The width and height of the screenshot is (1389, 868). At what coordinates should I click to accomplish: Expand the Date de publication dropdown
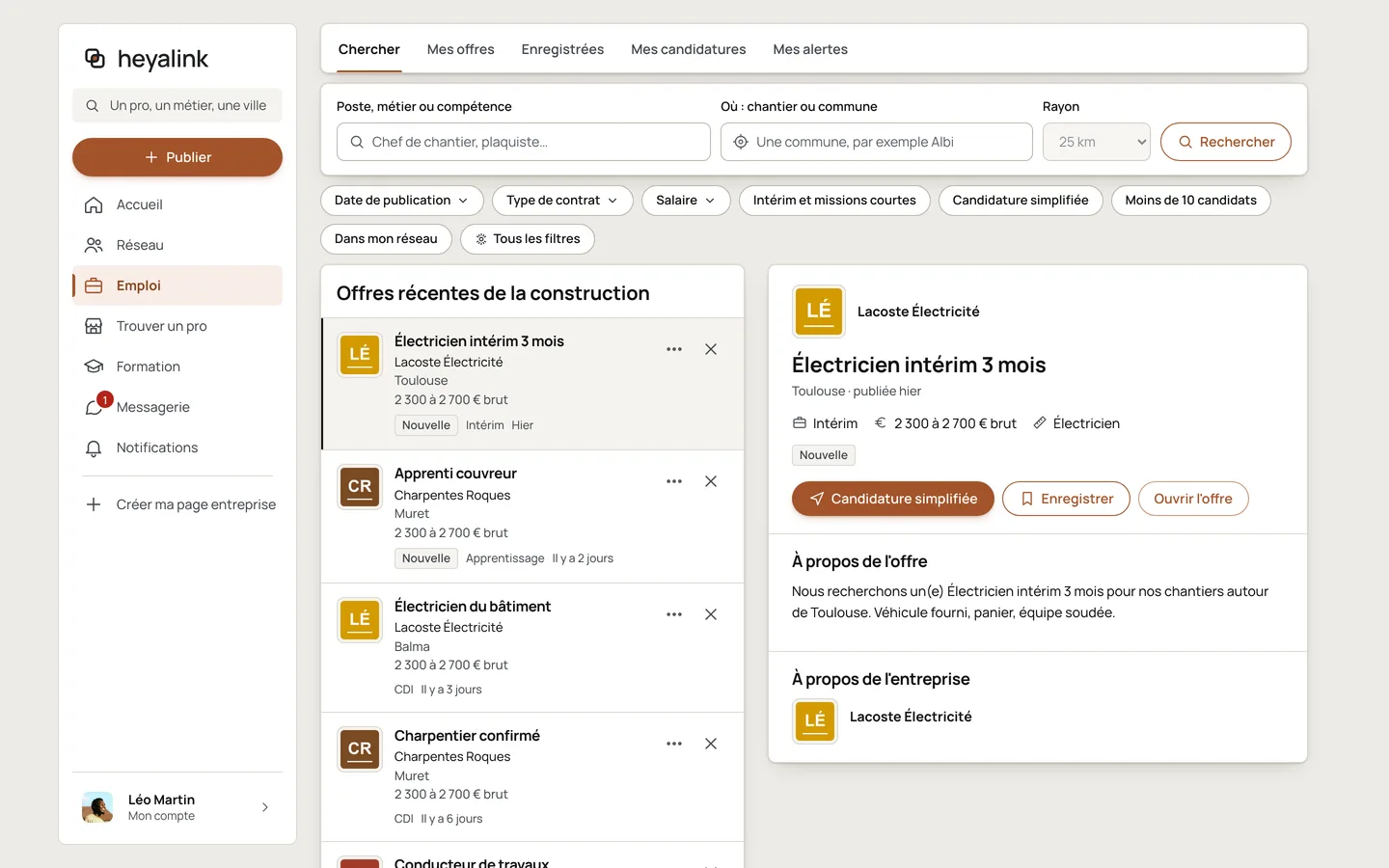[401, 201]
